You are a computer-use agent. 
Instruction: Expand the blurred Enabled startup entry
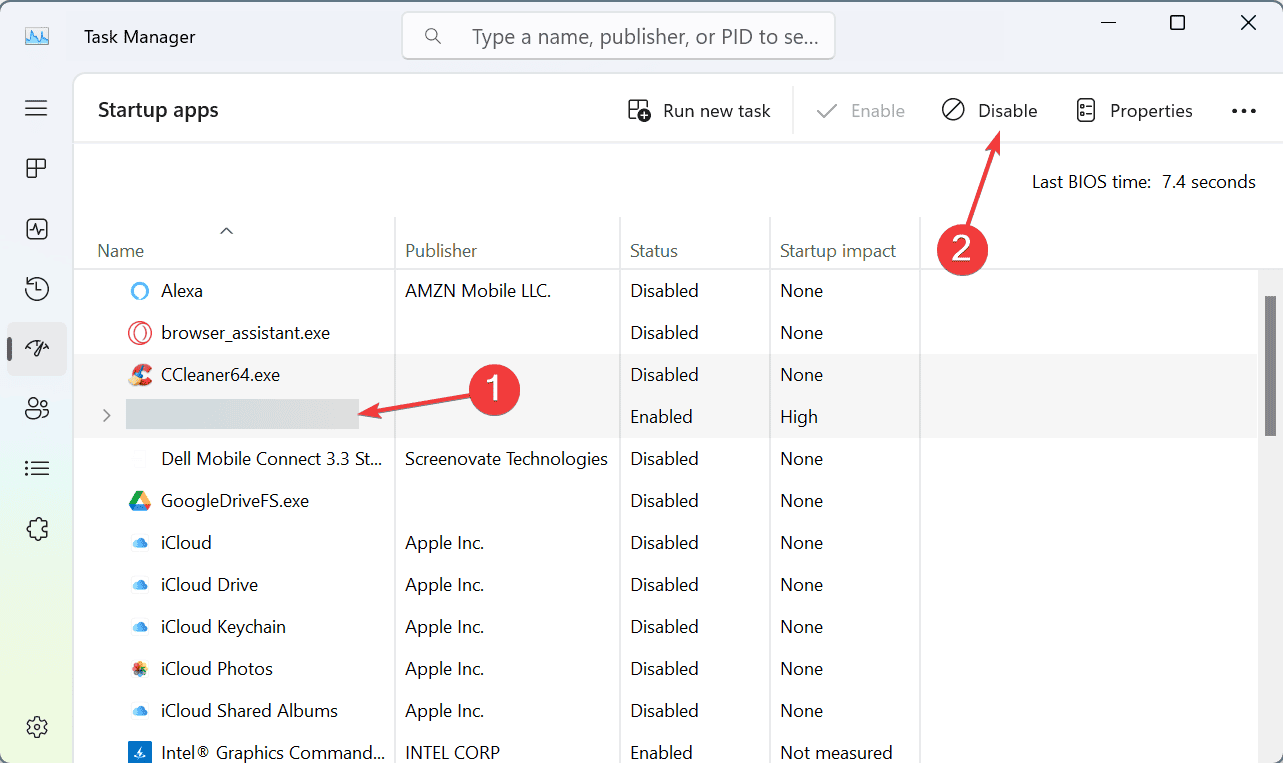pyautogui.click(x=106, y=416)
